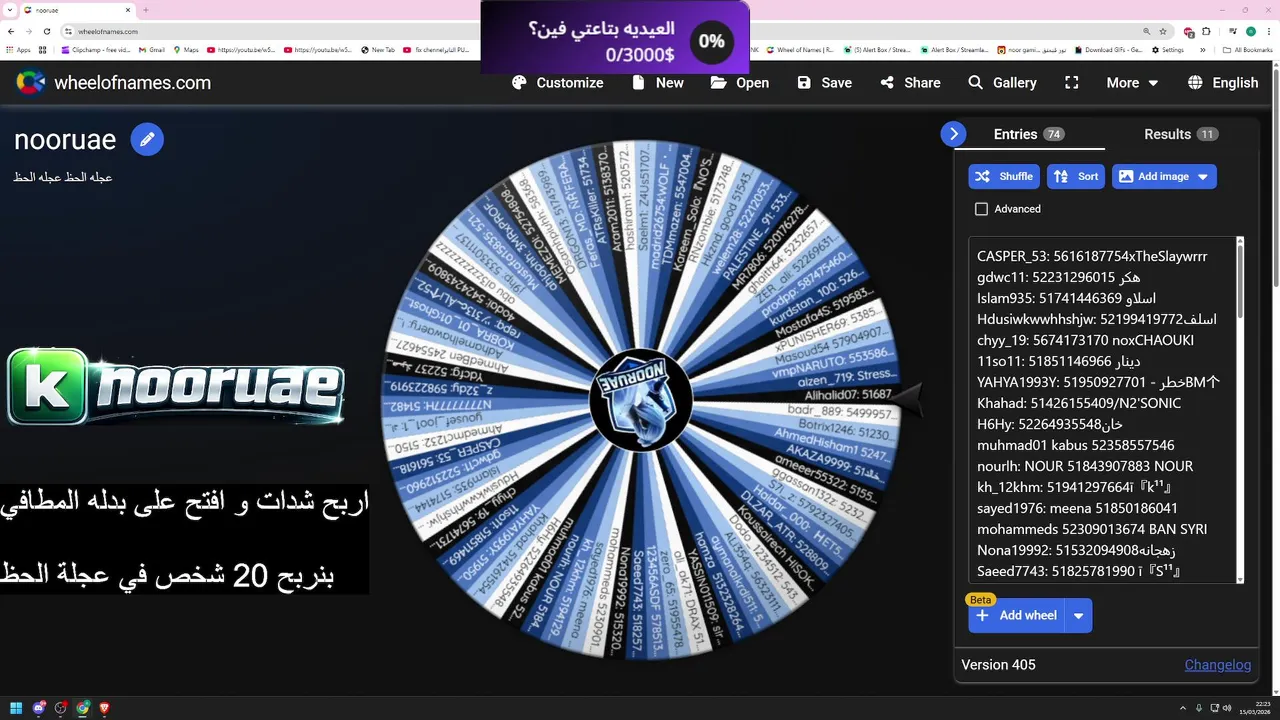Viewport: 1280px width, 720px height.
Task: Click the wheelofnames.com logo
Action: [114, 83]
